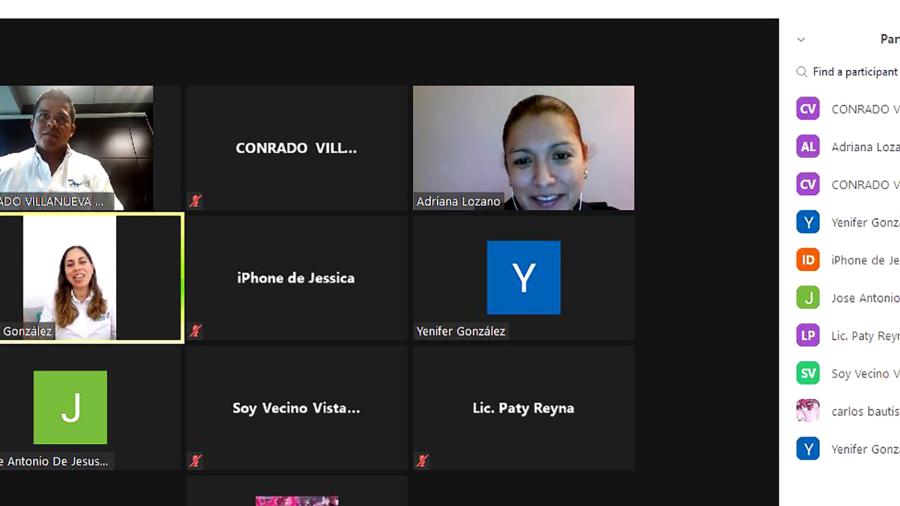
Task: Click the Jose Antonio name in participants list
Action: pyautogui.click(x=864, y=298)
